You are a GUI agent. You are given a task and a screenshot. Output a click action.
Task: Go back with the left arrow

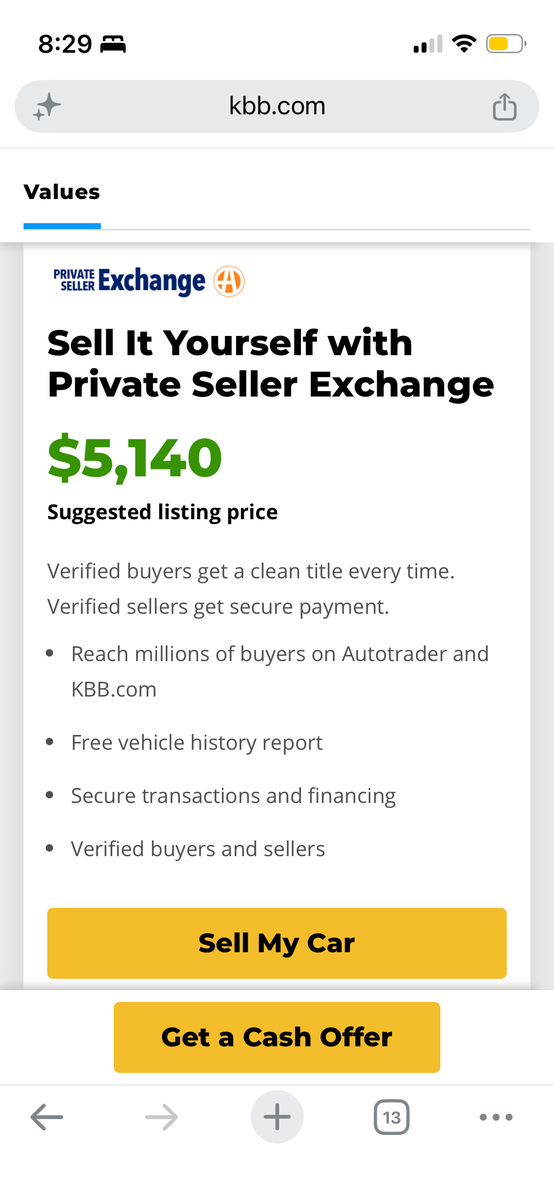tap(47, 1117)
